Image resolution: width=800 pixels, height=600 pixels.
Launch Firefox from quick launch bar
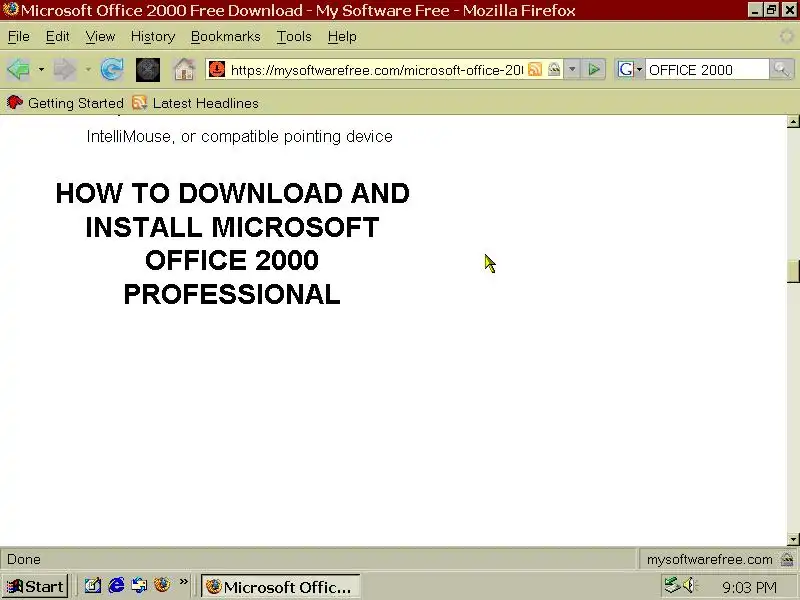pos(162,585)
